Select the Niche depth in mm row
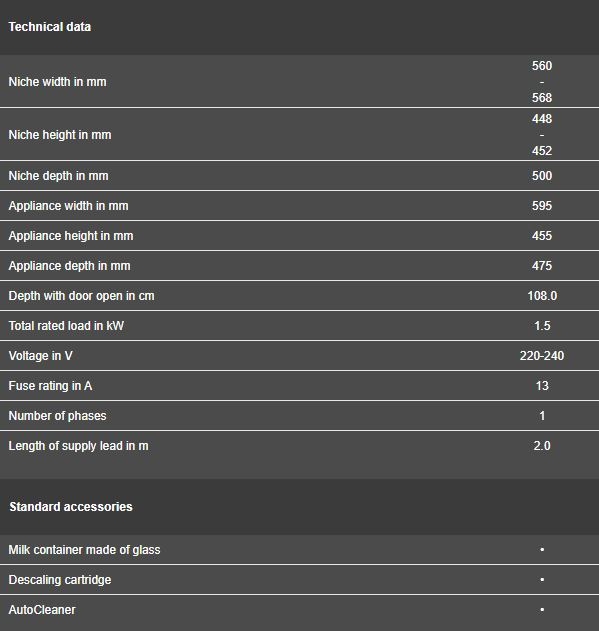The width and height of the screenshot is (599, 631). coord(300,176)
